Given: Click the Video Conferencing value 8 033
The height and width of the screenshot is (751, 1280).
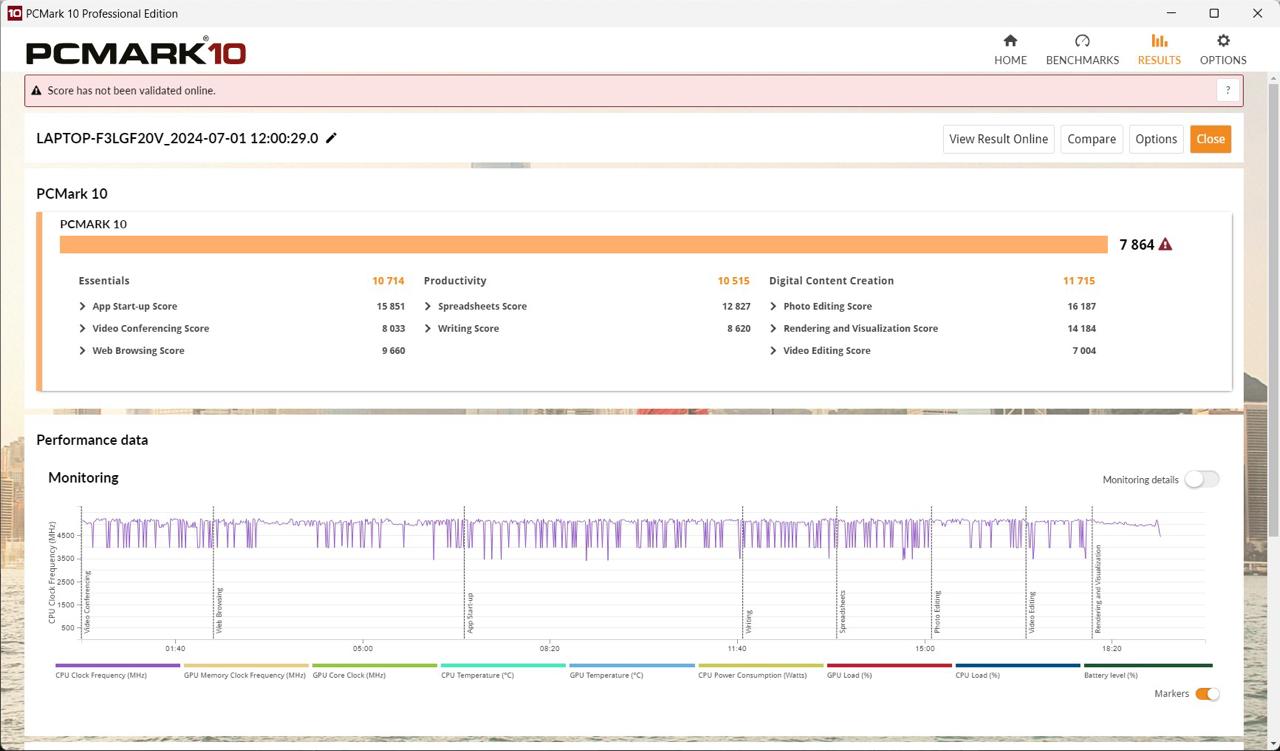Looking at the screenshot, I should click(x=393, y=328).
